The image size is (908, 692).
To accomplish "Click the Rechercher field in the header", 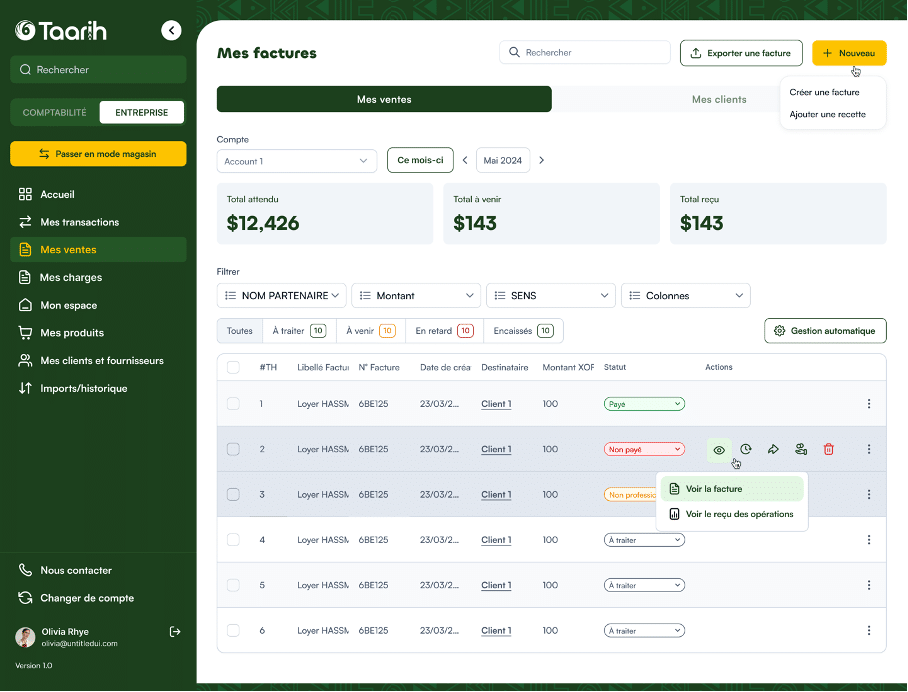I will 585,53.
